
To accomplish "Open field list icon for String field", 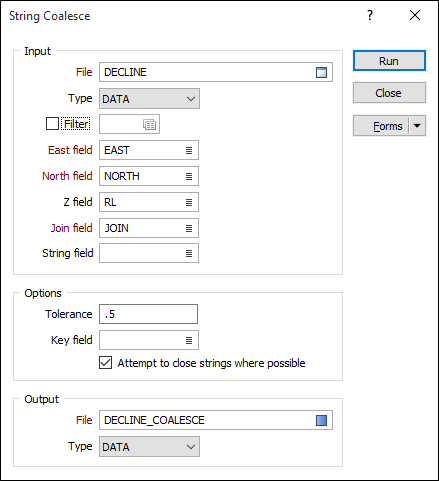I will [189, 253].
